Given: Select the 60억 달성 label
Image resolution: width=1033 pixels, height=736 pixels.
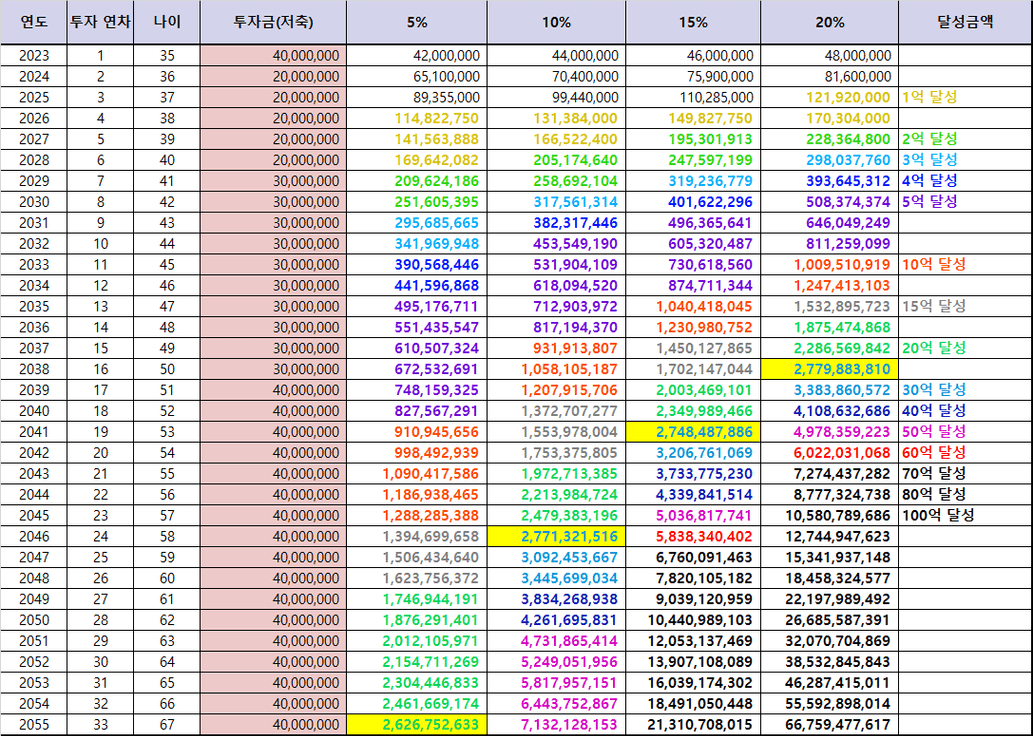Looking at the screenshot, I should (934, 452).
